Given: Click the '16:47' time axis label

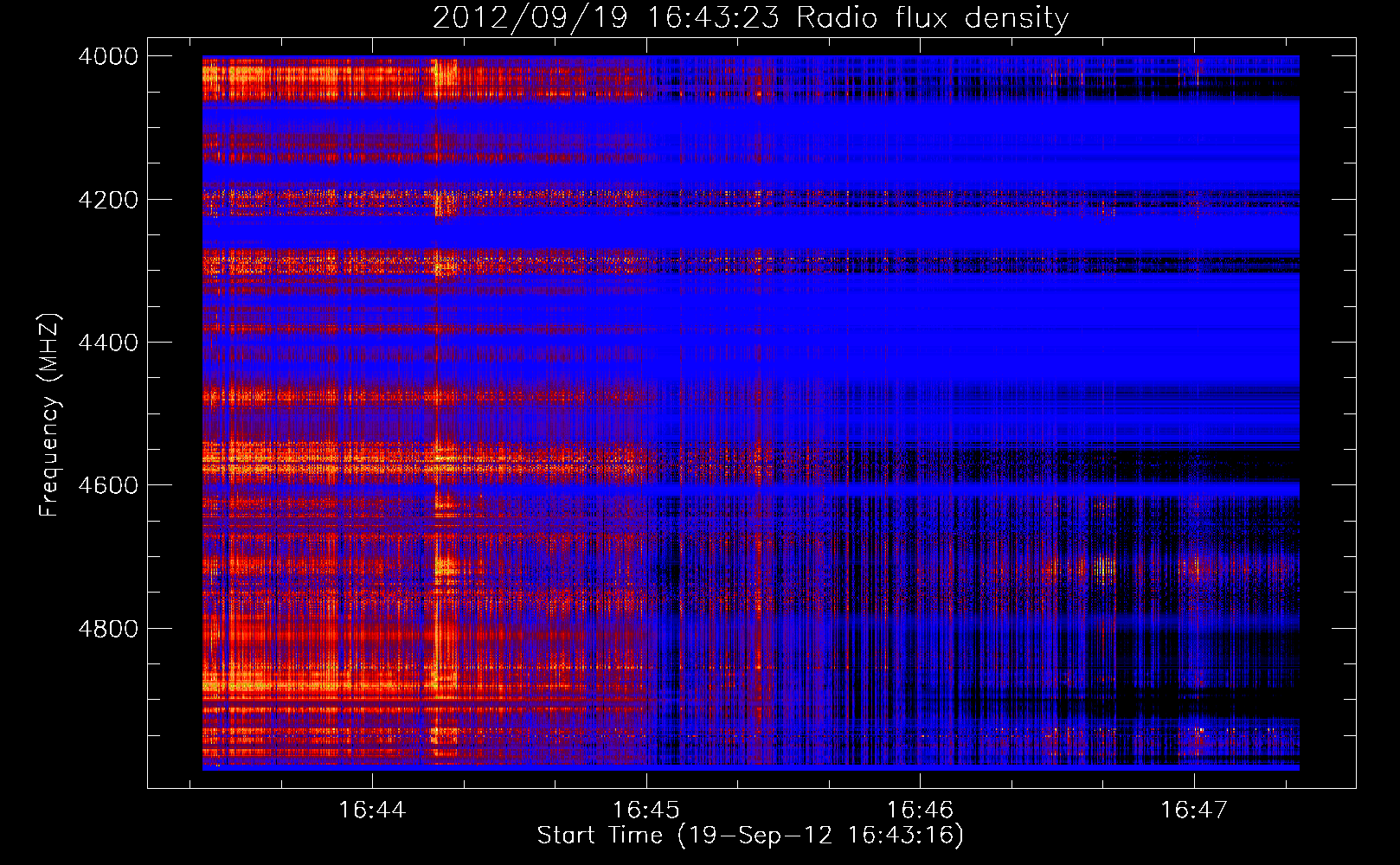Looking at the screenshot, I should (x=1194, y=811).
